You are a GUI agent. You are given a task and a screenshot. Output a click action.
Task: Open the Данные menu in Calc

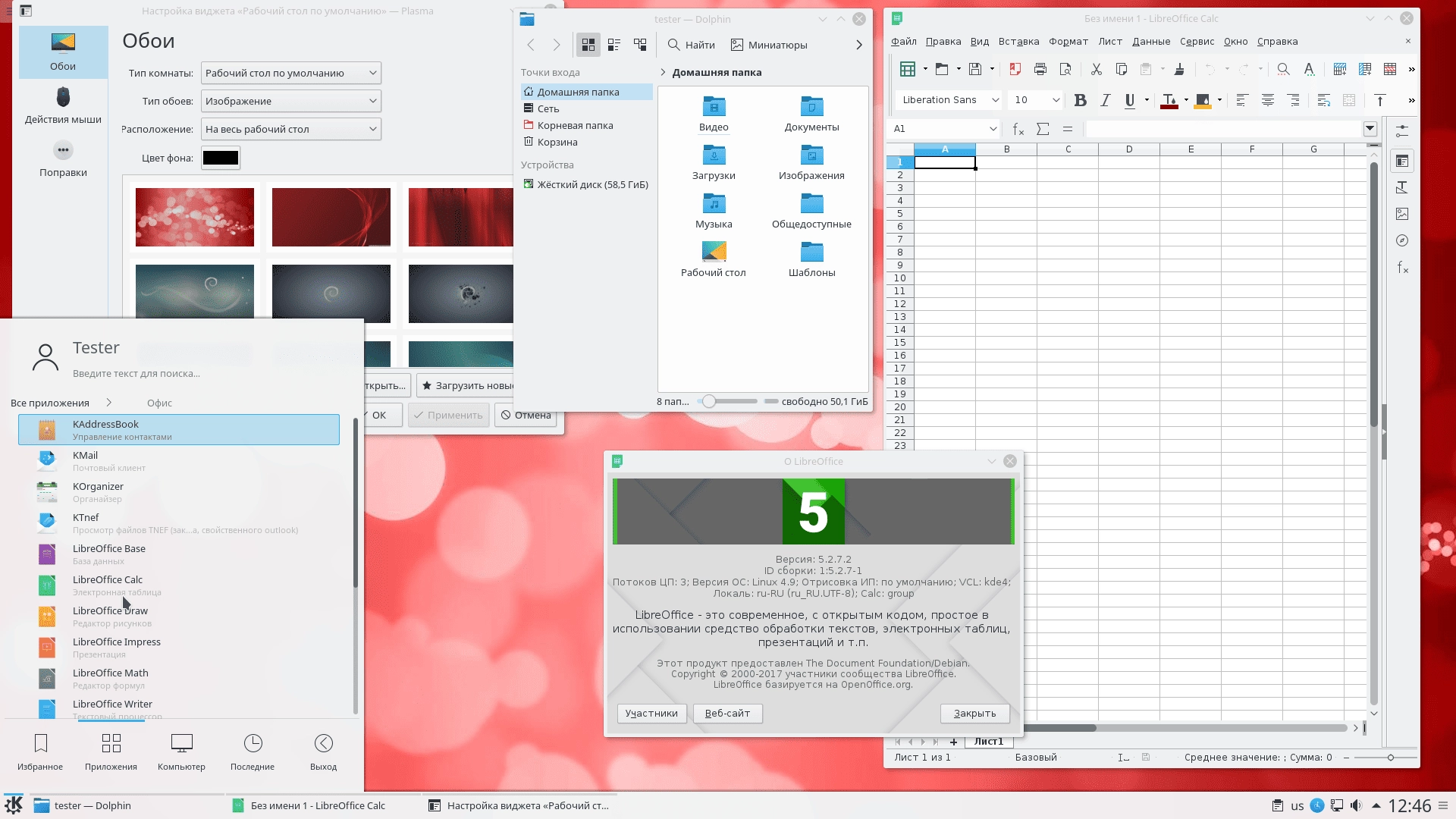1151,42
